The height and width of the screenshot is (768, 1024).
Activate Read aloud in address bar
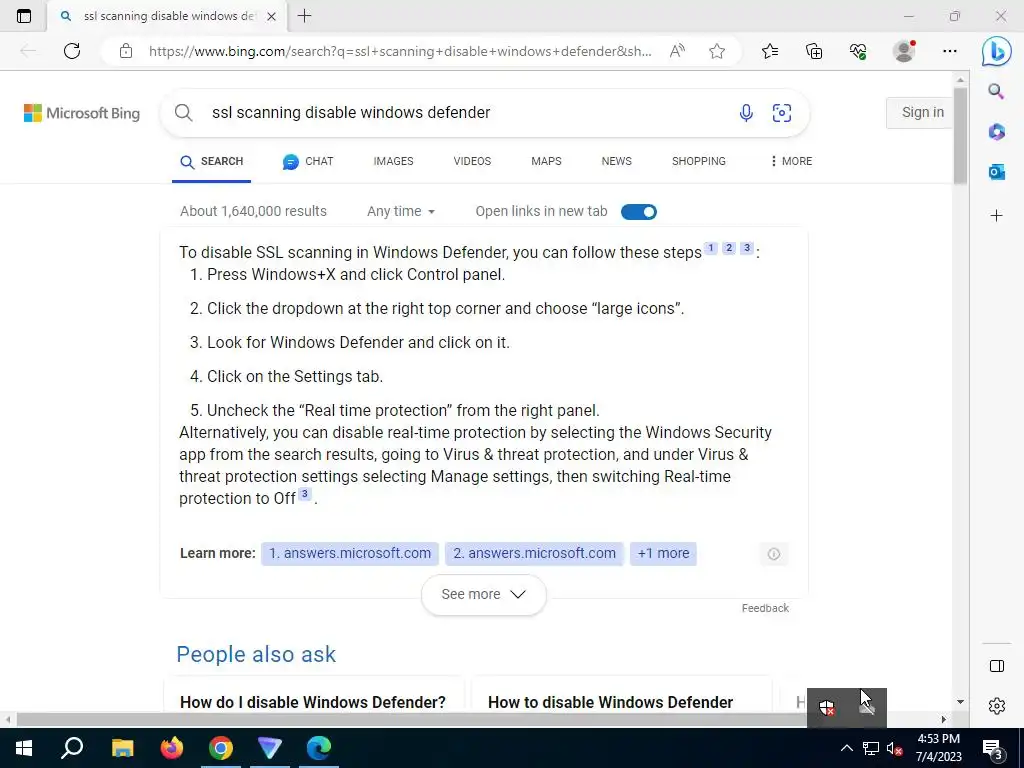[x=677, y=51]
